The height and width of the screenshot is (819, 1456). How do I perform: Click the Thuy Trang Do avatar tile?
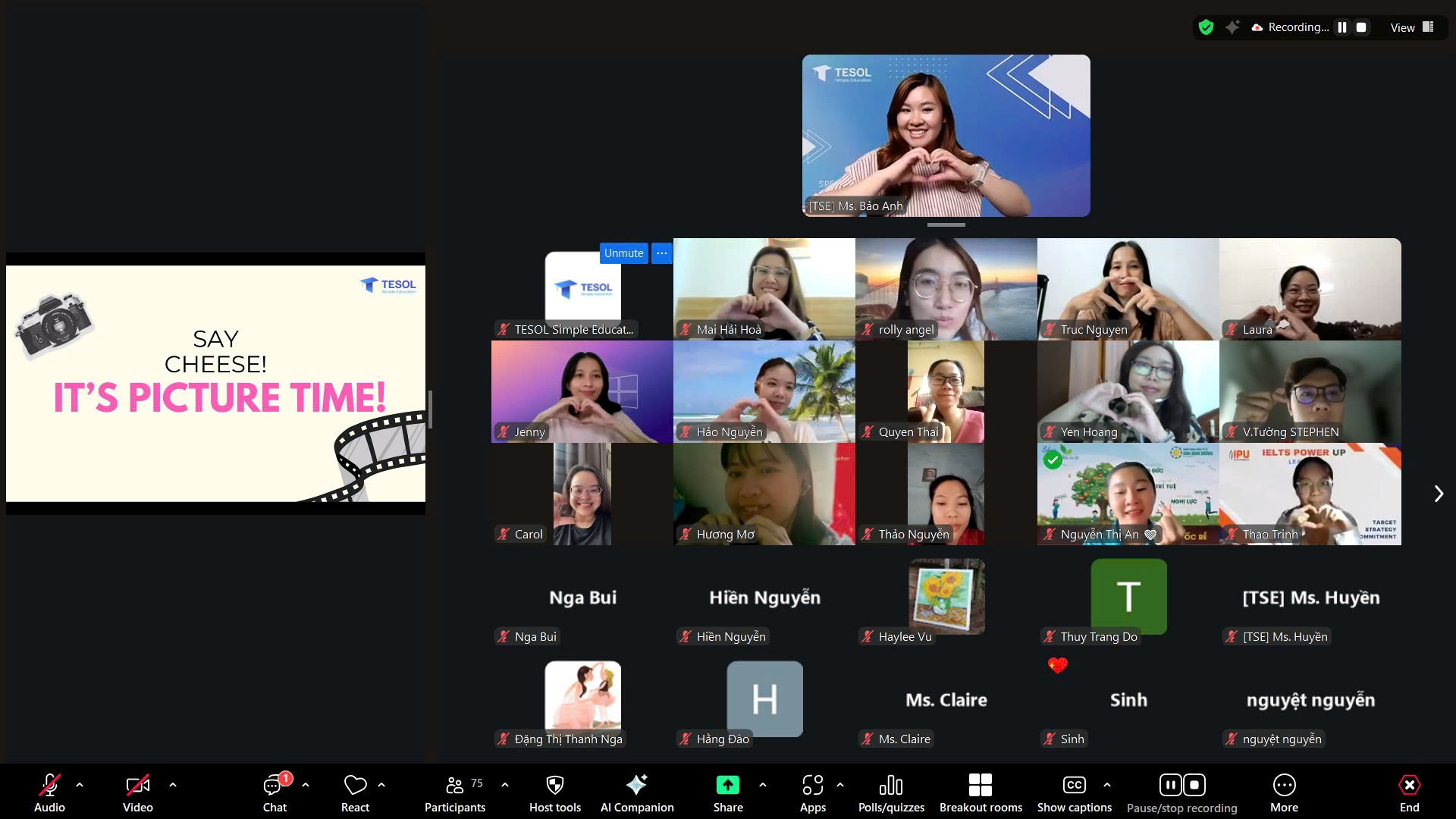pos(1128,596)
